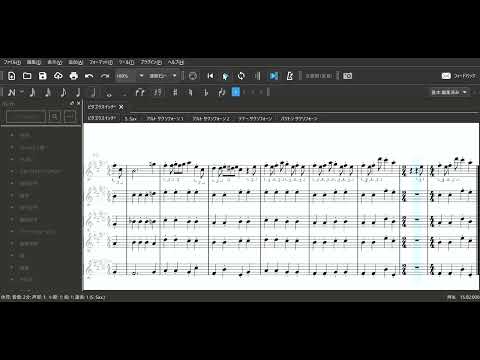Open a score file via folder icon

pyautogui.click(x=27, y=76)
